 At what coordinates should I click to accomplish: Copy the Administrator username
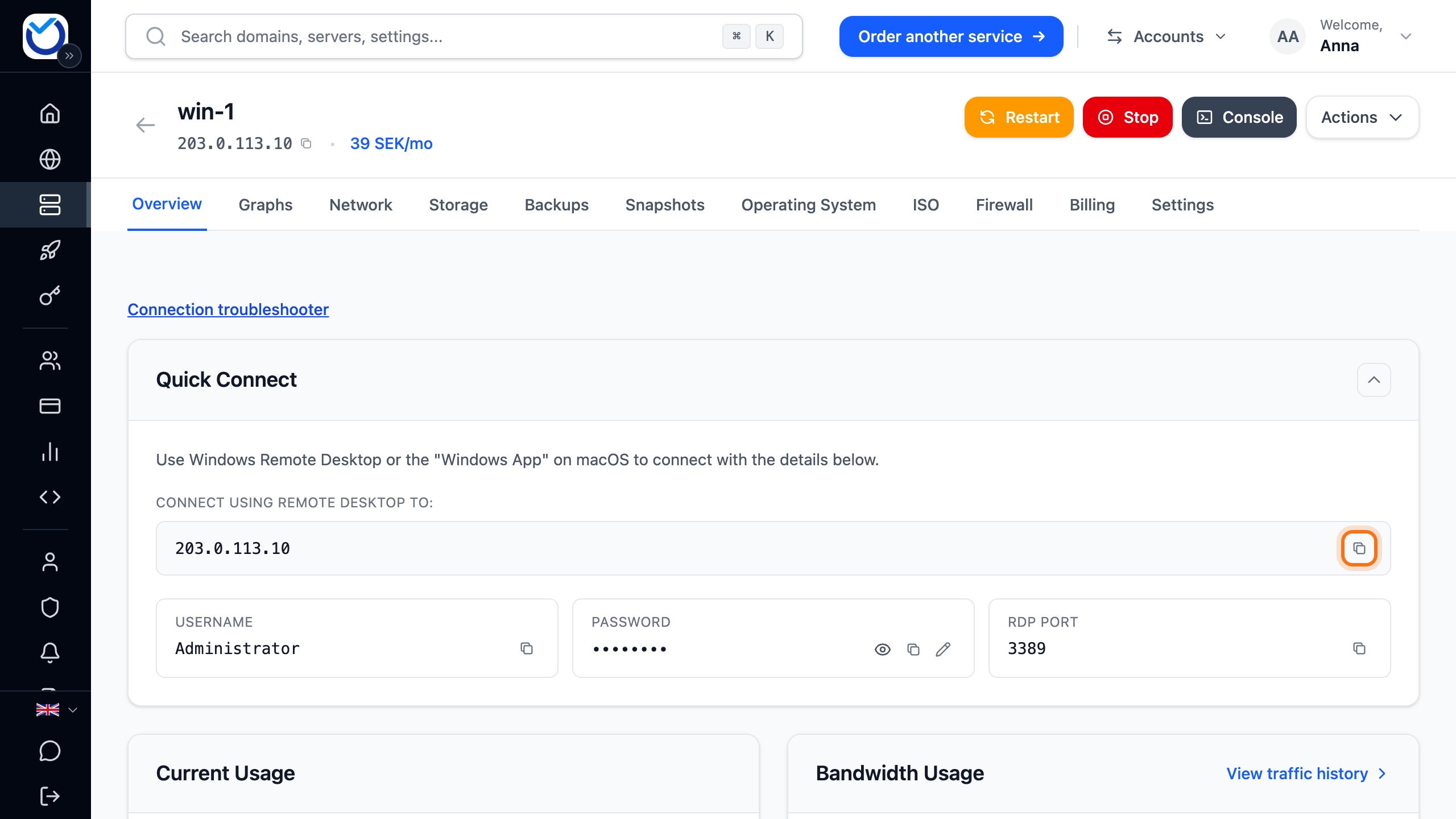point(527,648)
